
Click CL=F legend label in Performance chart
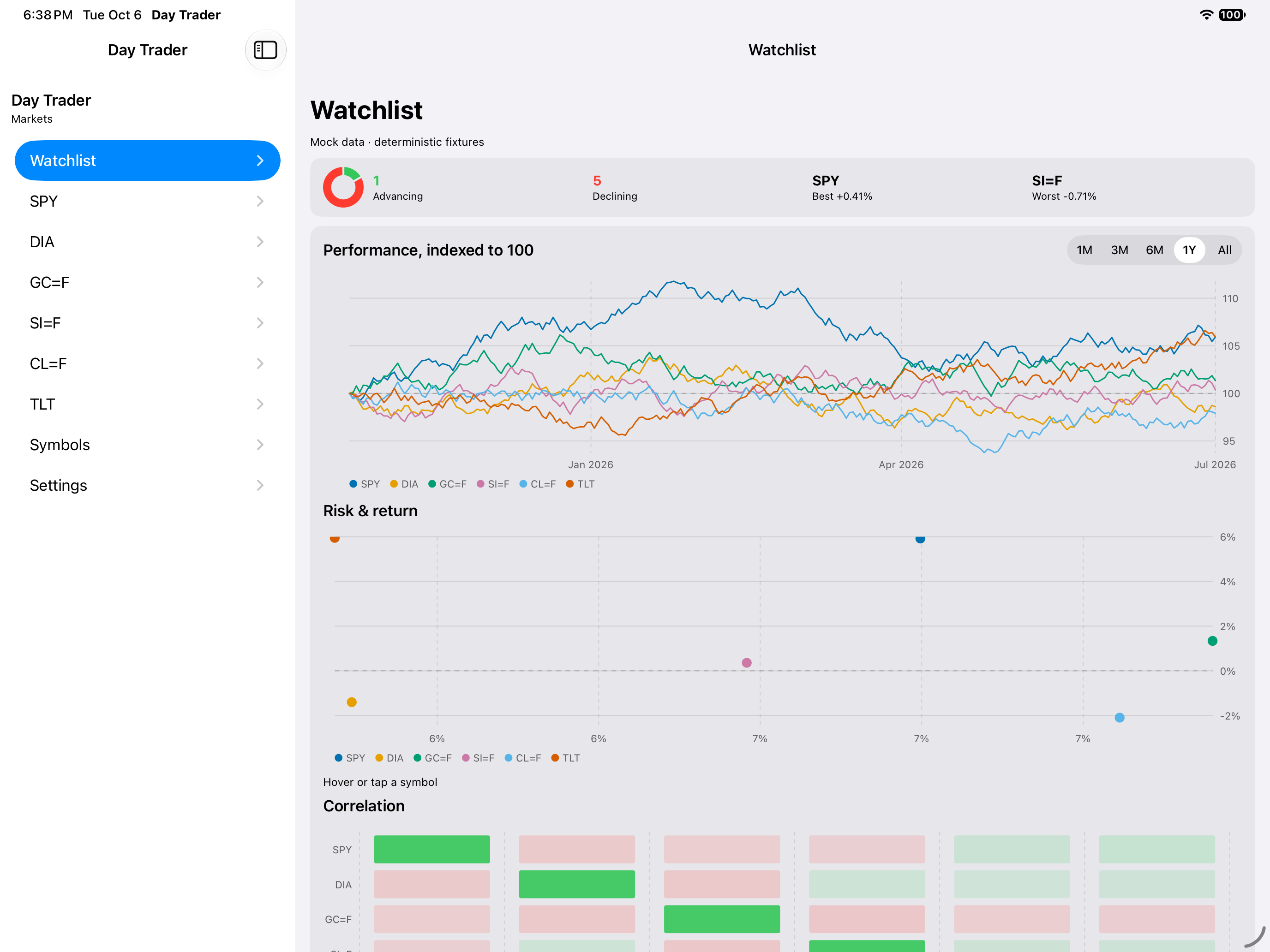click(543, 484)
